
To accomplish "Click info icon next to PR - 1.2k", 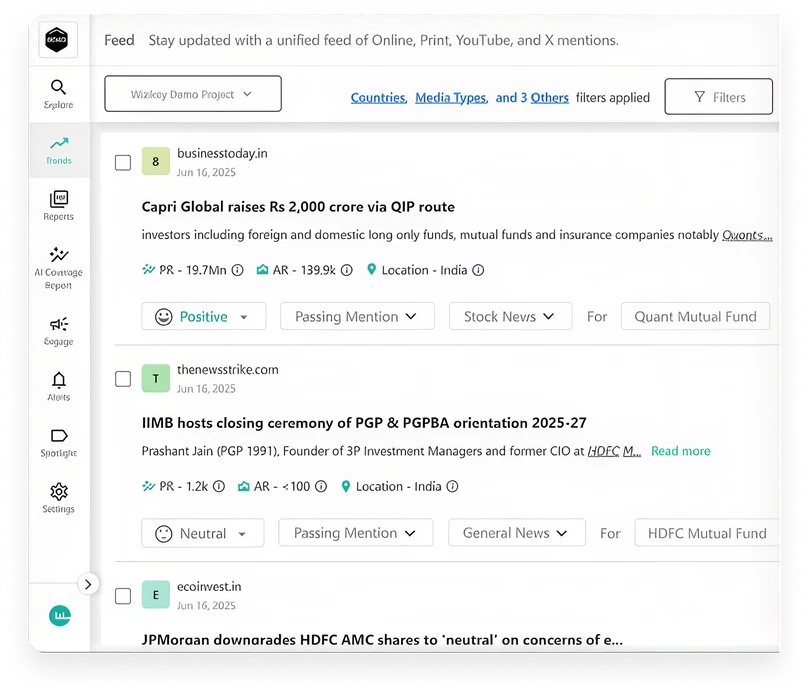I will 219,486.
